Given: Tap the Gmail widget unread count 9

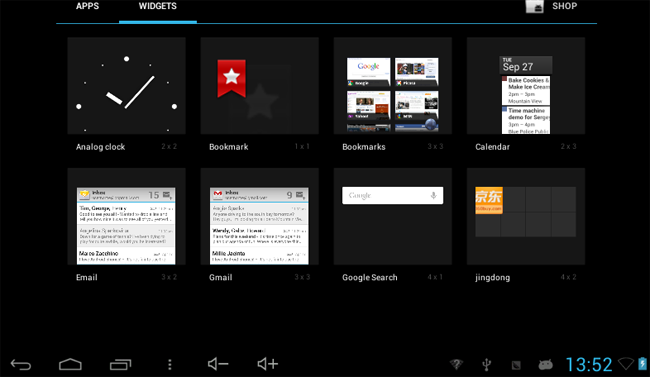Looking at the screenshot, I should pyautogui.click(x=289, y=195).
